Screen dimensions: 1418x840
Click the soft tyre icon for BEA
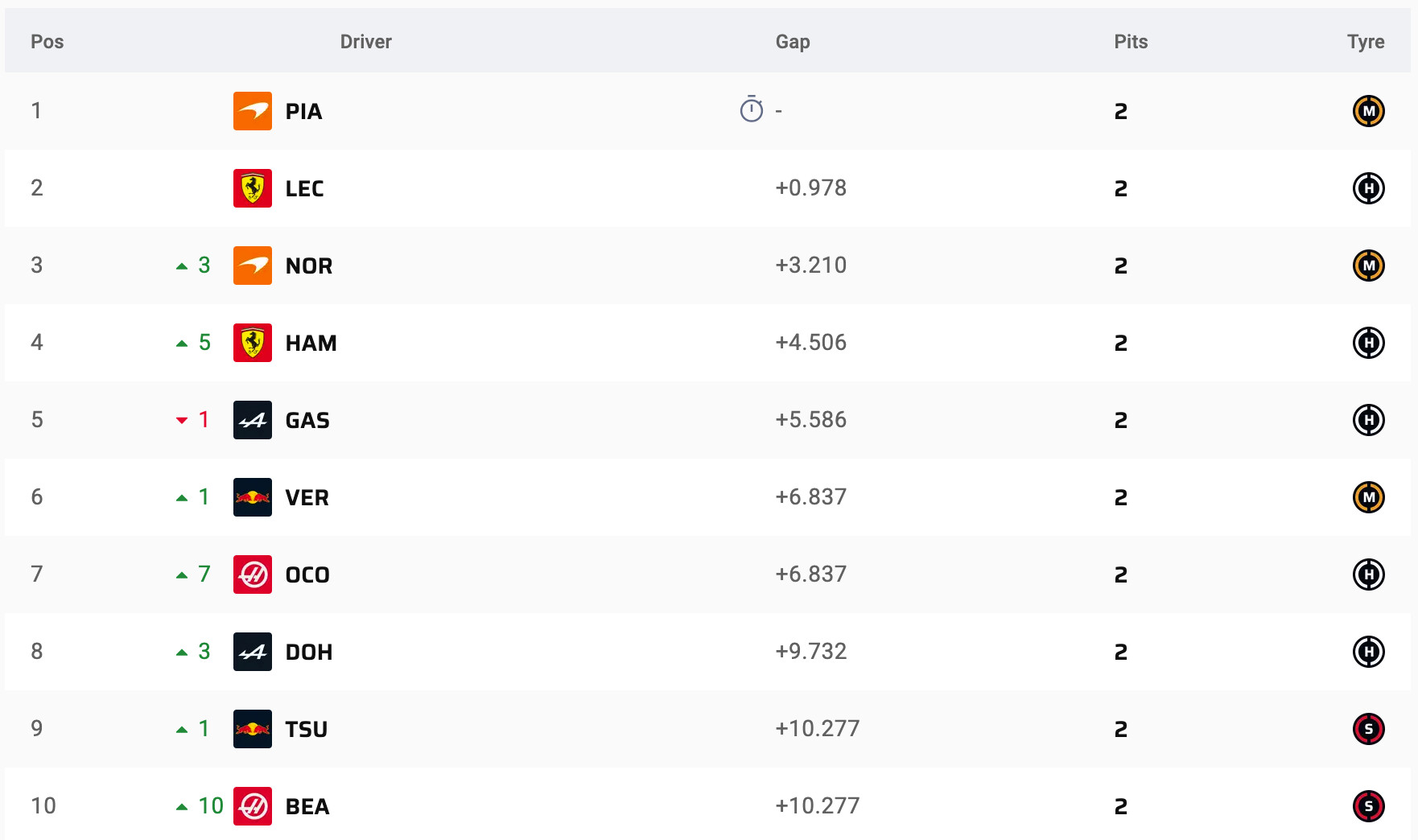1368,806
